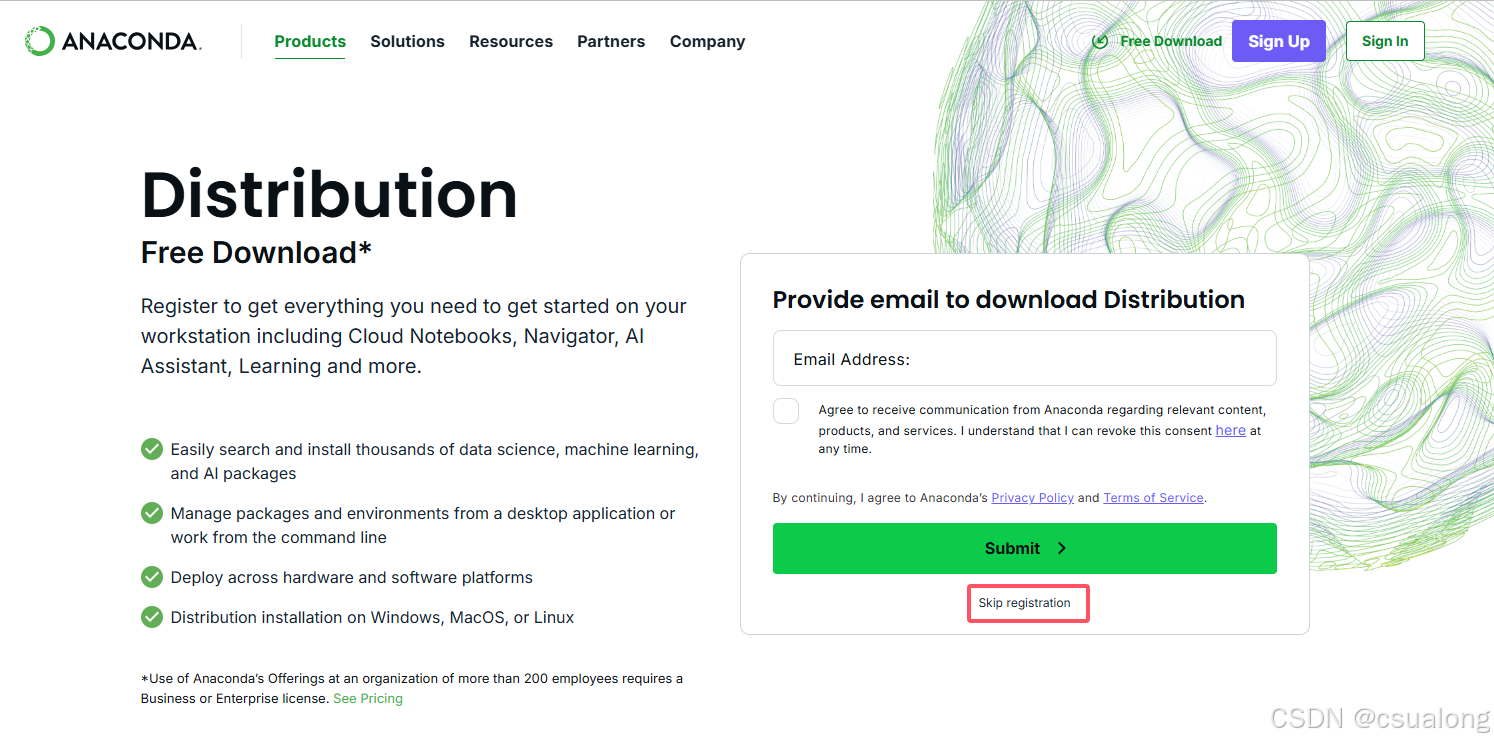Click the 'Deploy across hardware and software platforms' text
The image size is (1494, 744).
[x=352, y=577]
